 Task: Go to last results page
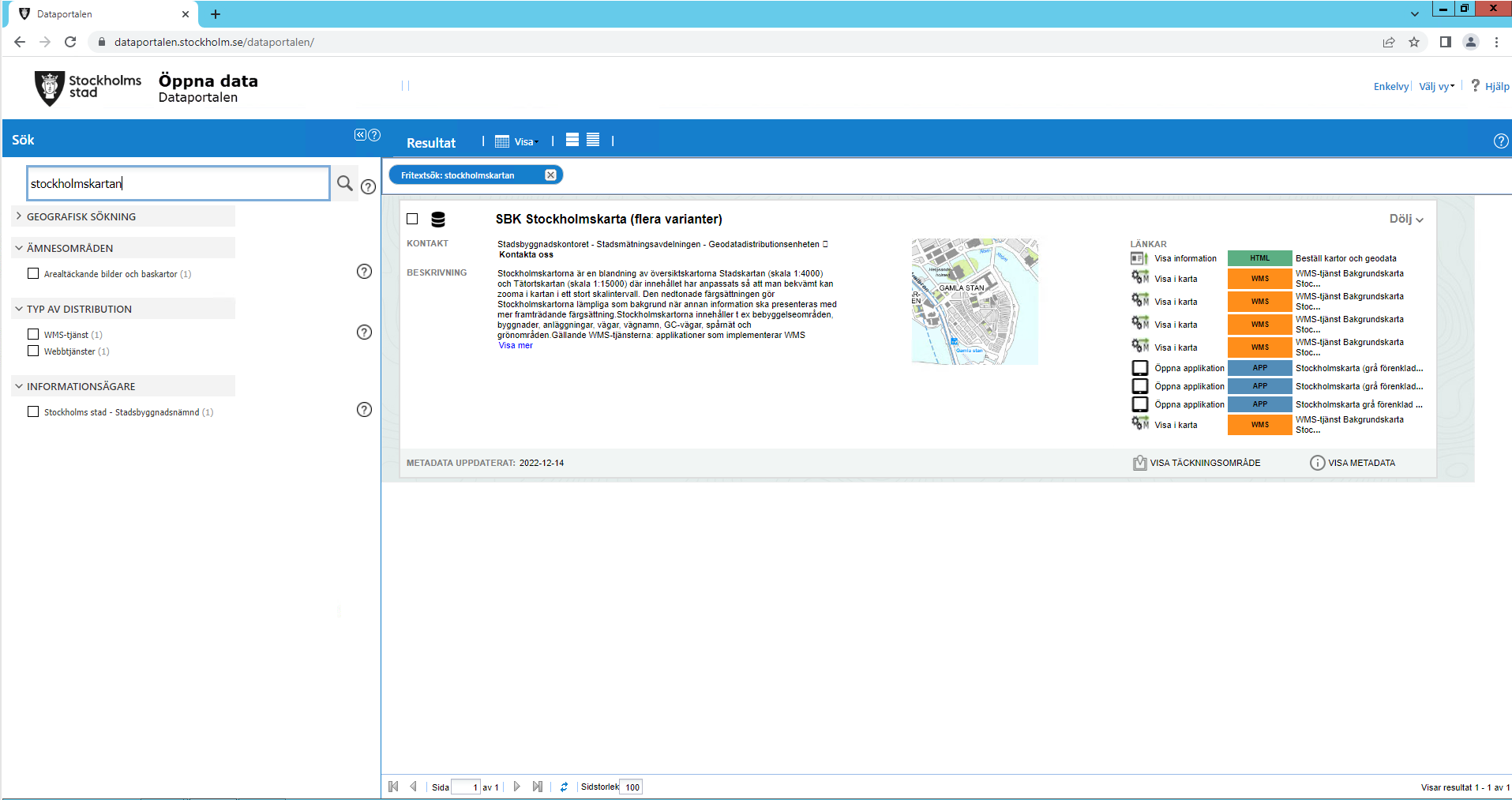[538, 787]
